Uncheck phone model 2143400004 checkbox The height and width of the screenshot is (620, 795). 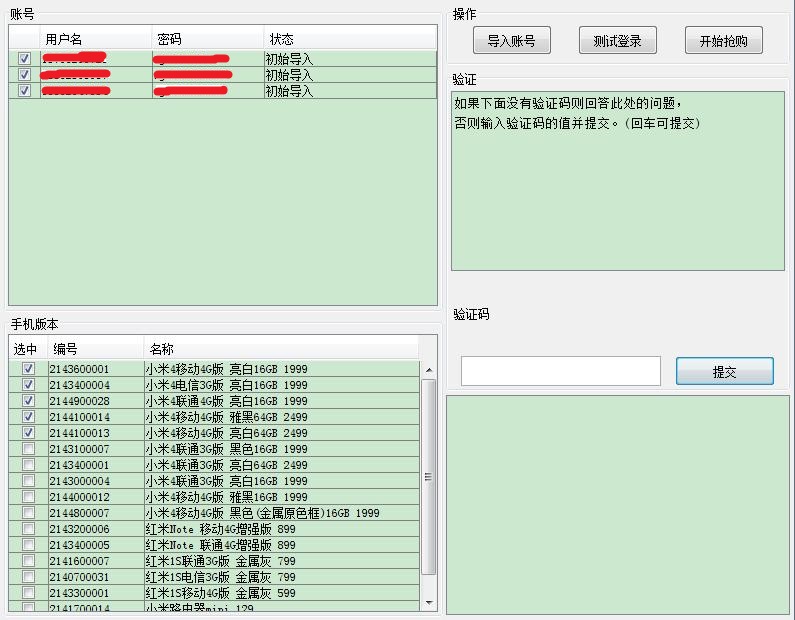pos(28,385)
